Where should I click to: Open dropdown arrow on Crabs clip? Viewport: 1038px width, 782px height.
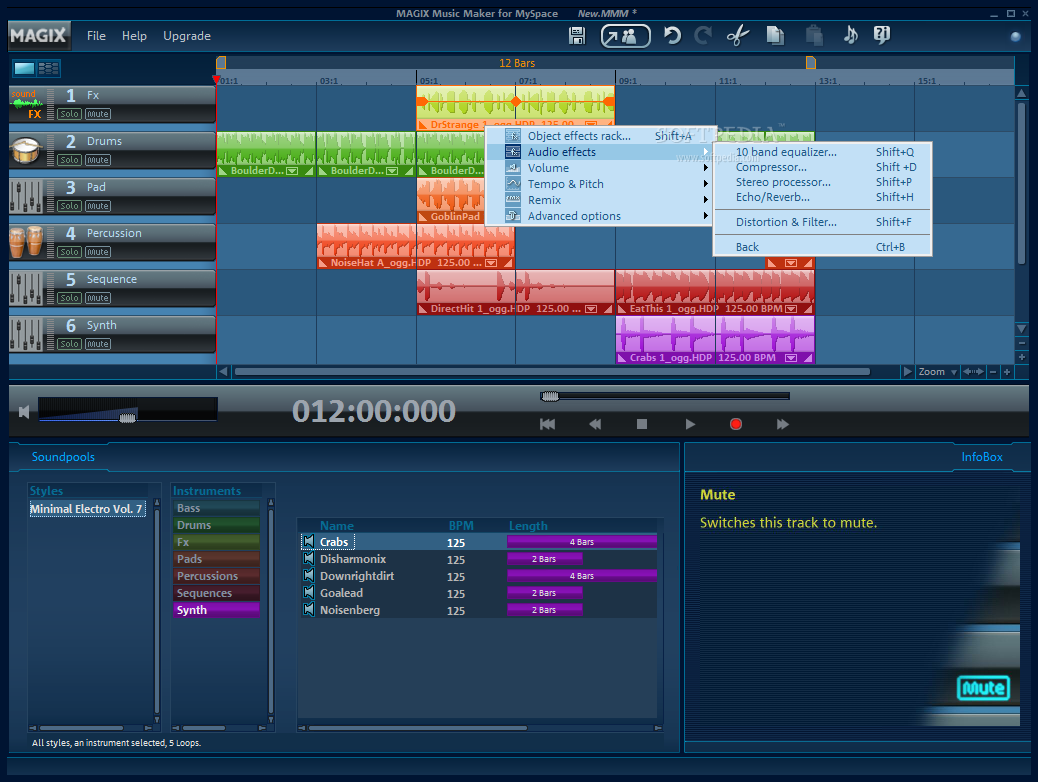tap(790, 358)
